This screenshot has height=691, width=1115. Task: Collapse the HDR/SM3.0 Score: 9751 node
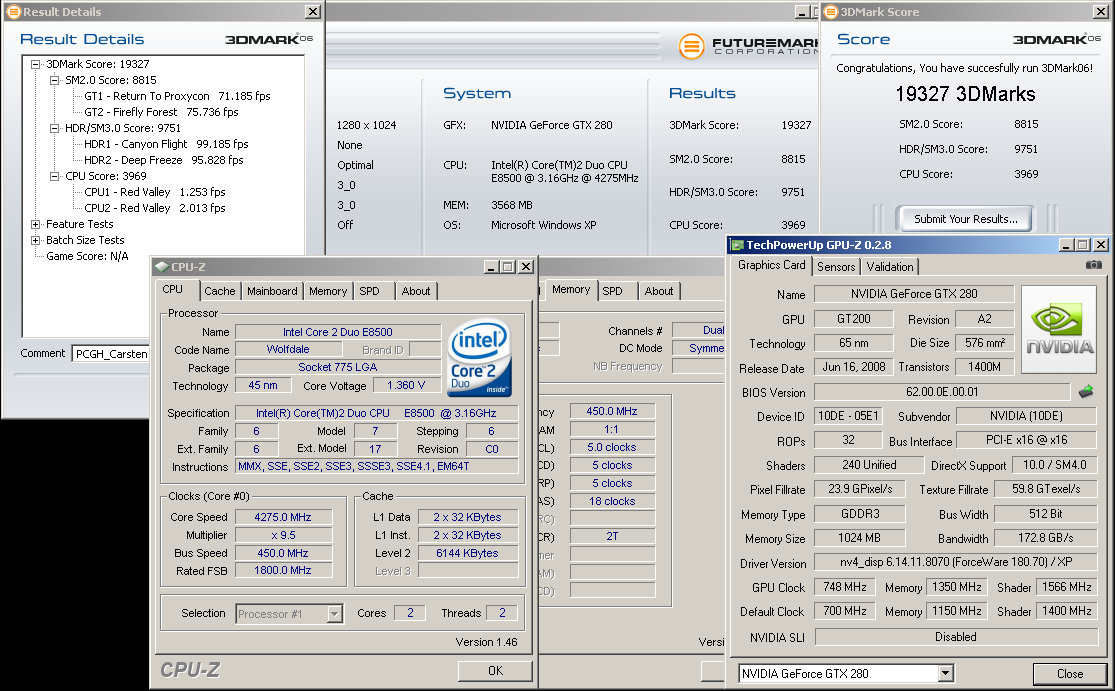54,128
